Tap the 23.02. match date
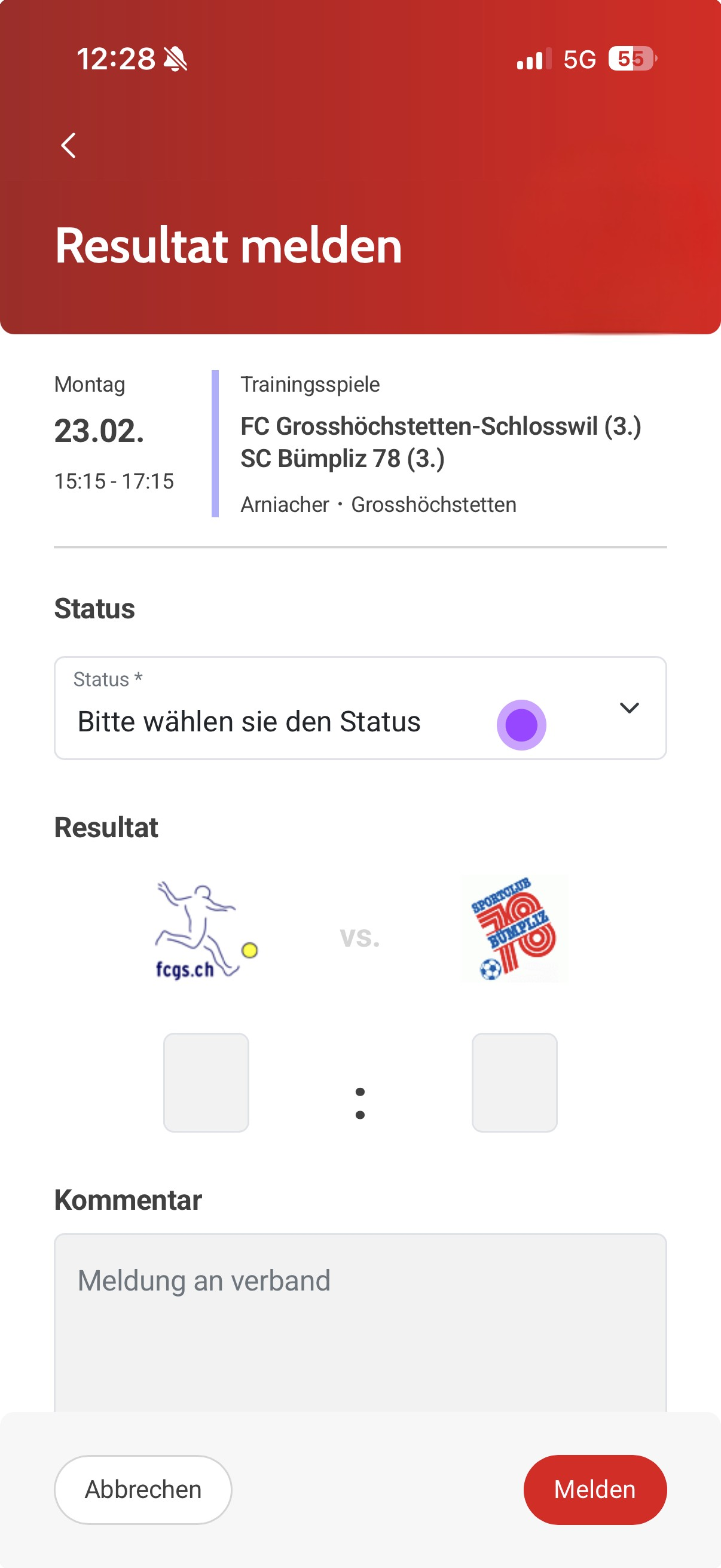Image resolution: width=721 pixels, height=1568 pixels. coord(99,431)
